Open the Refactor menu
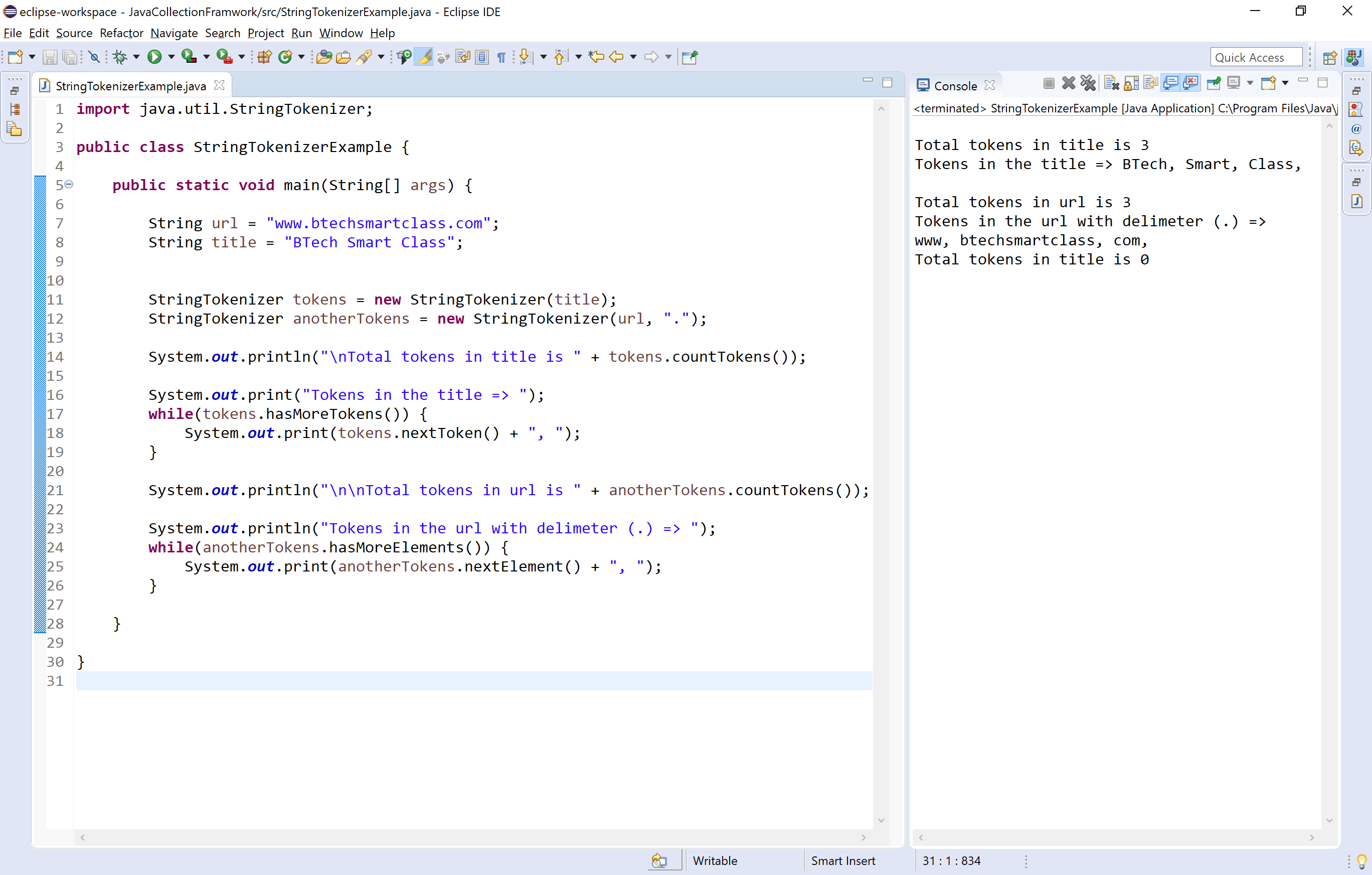 [x=121, y=33]
